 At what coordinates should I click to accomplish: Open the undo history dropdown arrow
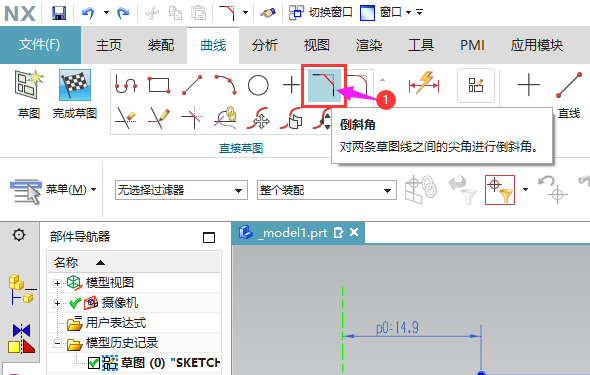[x=106, y=13]
